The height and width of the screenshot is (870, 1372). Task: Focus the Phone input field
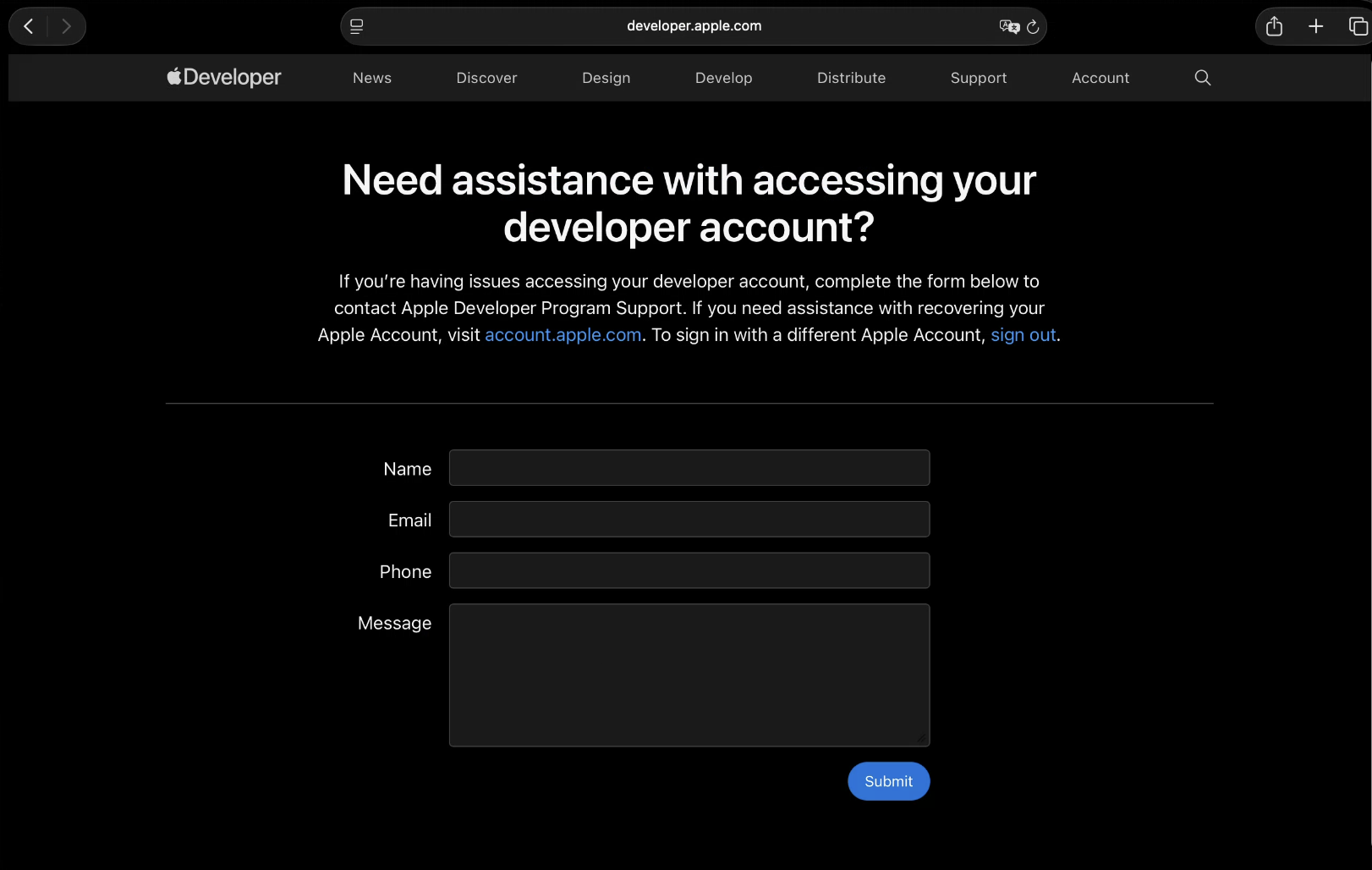689,570
